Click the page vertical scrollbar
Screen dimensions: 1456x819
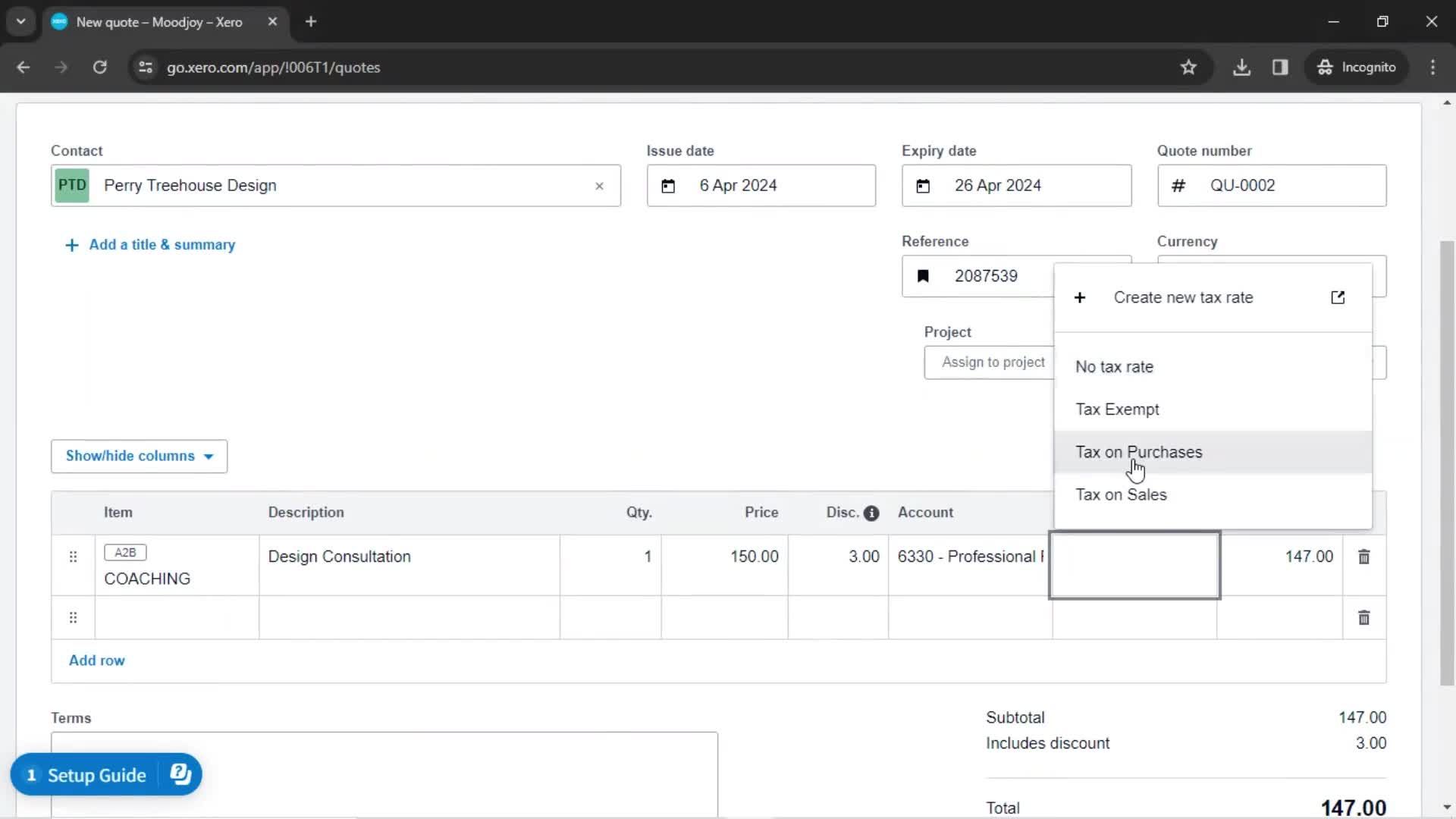(1447, 463)
